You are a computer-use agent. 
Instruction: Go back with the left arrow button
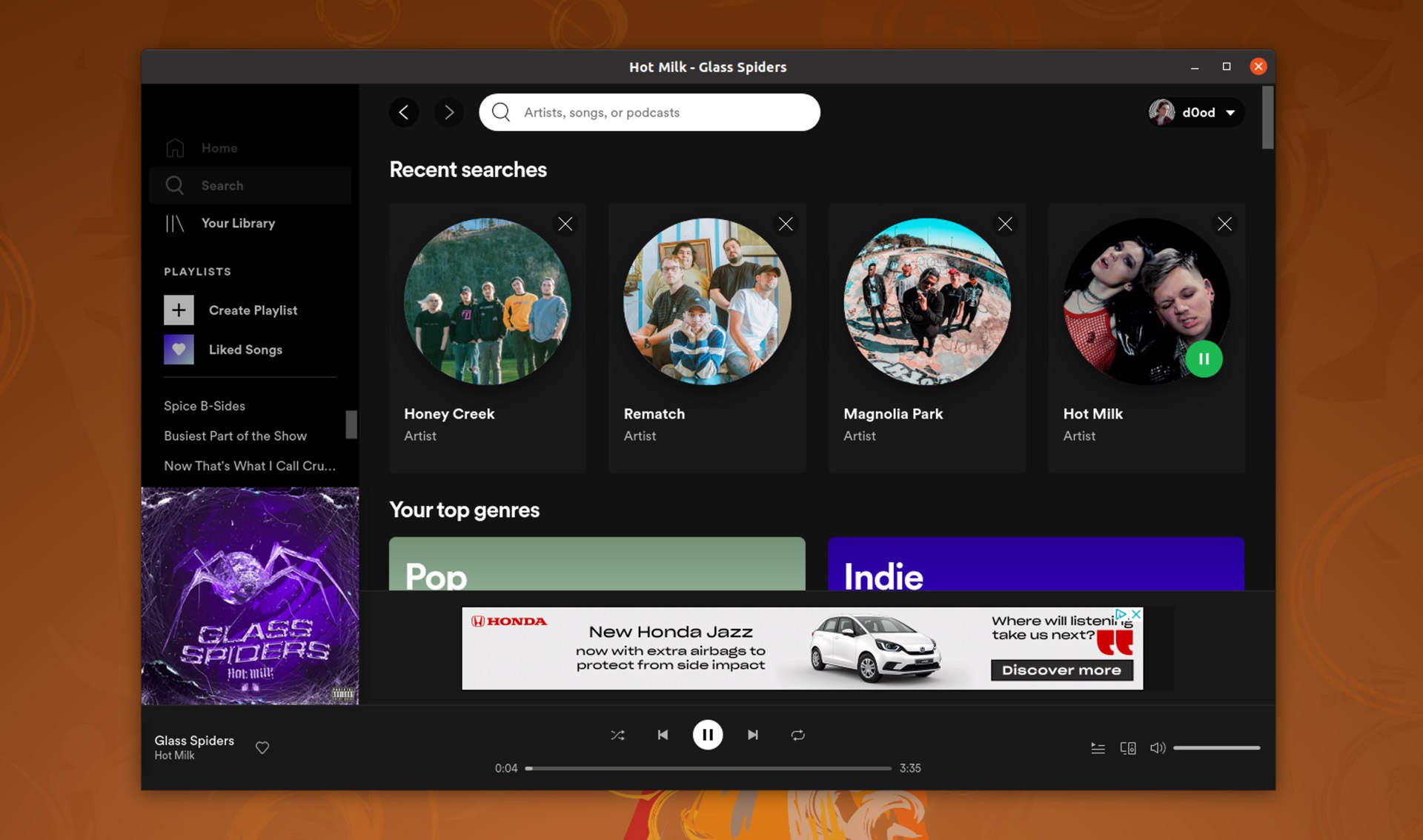click(x=404, y=113)
